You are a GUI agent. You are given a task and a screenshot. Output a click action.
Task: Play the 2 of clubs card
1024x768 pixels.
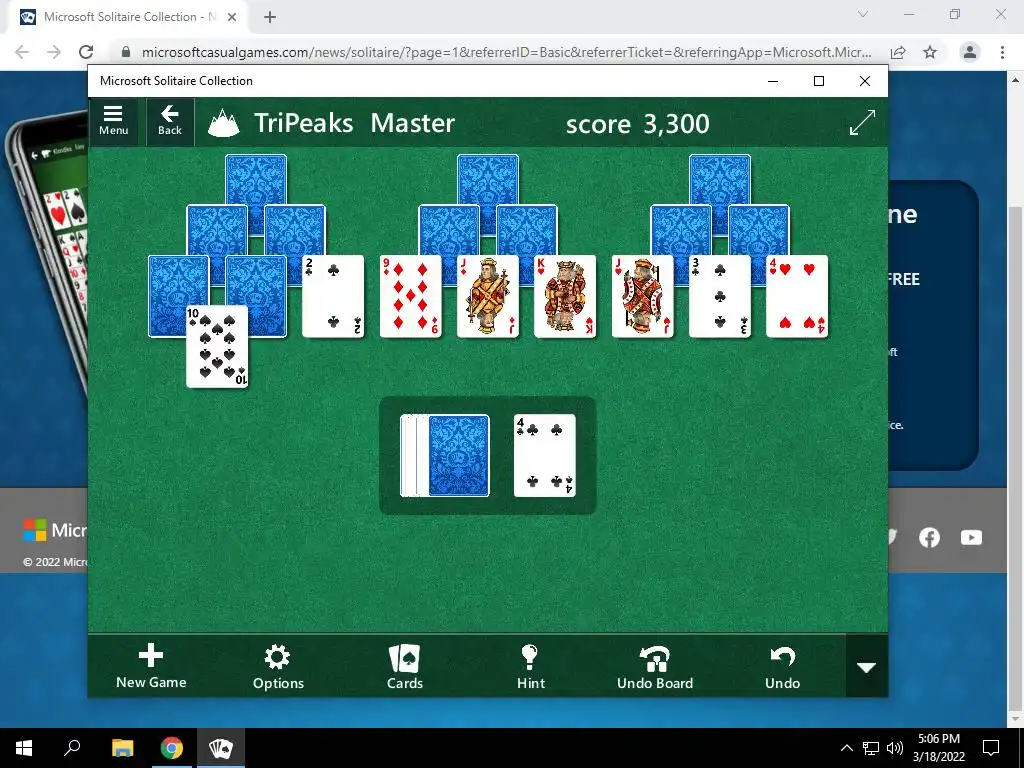click(x=333, y=296)
